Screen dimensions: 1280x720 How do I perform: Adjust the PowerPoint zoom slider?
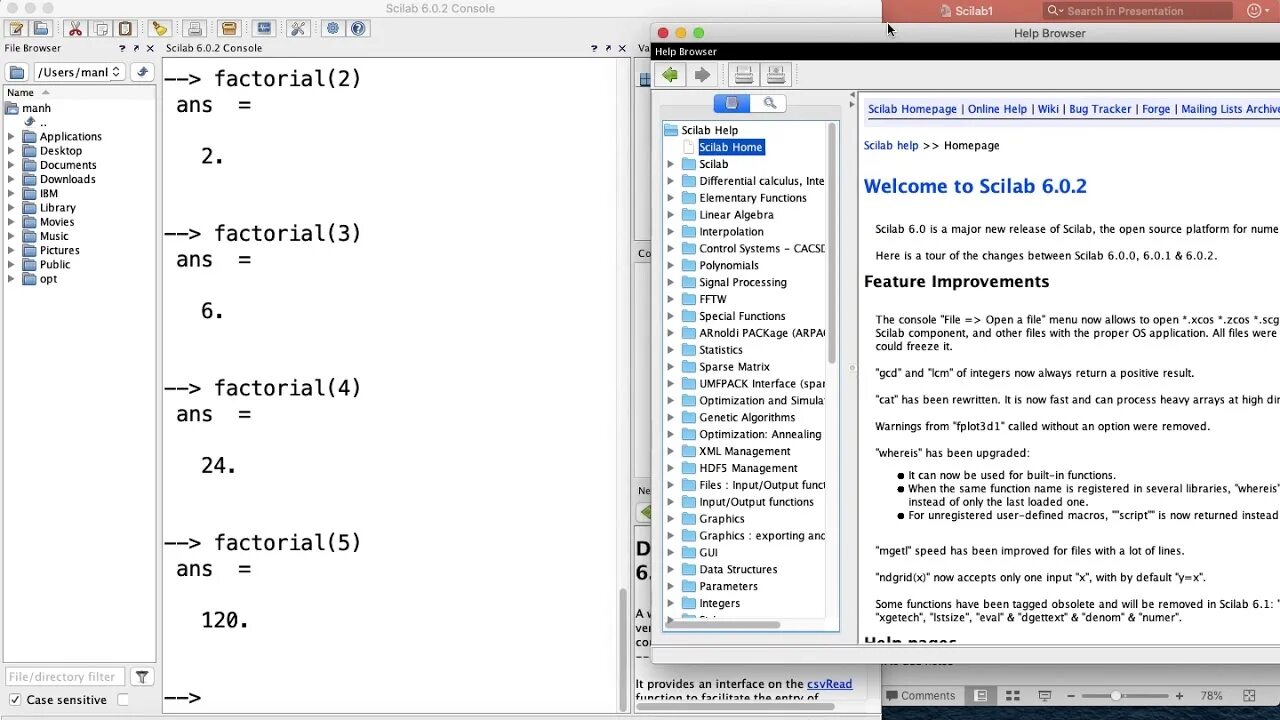[1116, 696]
